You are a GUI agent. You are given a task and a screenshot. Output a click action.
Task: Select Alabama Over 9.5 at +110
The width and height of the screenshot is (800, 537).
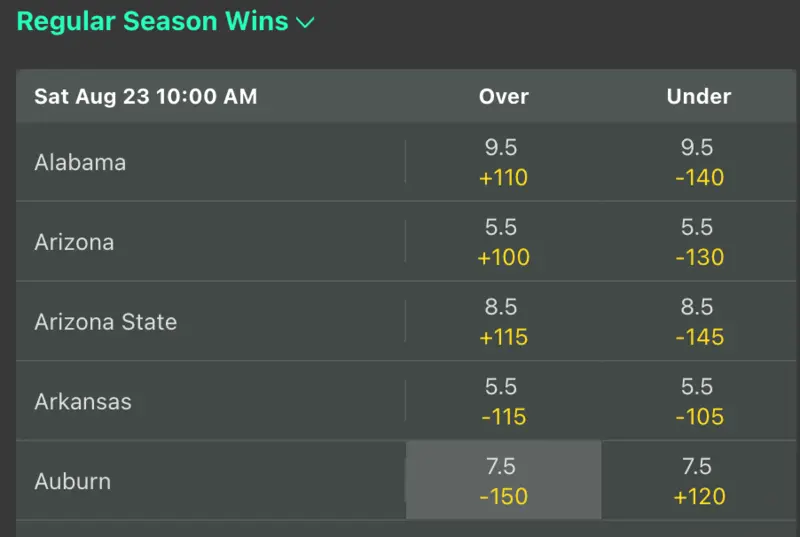click(x=503, y=162)
